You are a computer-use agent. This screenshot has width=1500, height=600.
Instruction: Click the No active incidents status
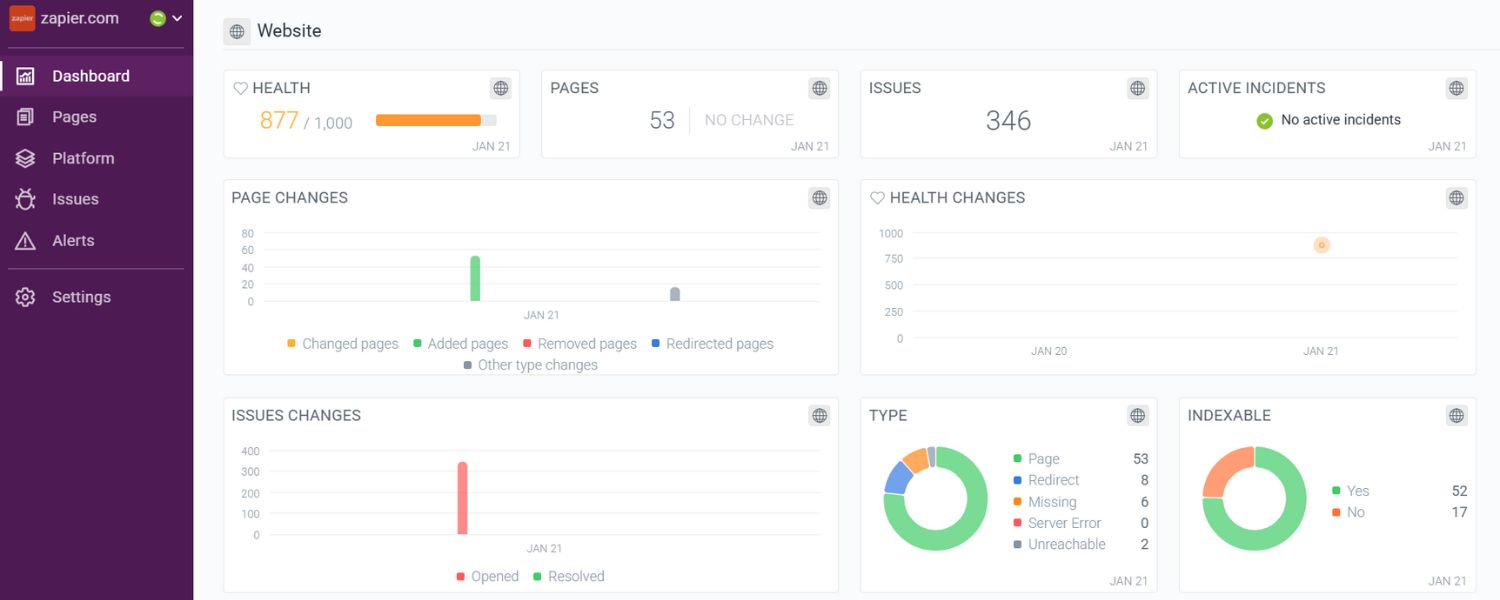point(1329,119)
